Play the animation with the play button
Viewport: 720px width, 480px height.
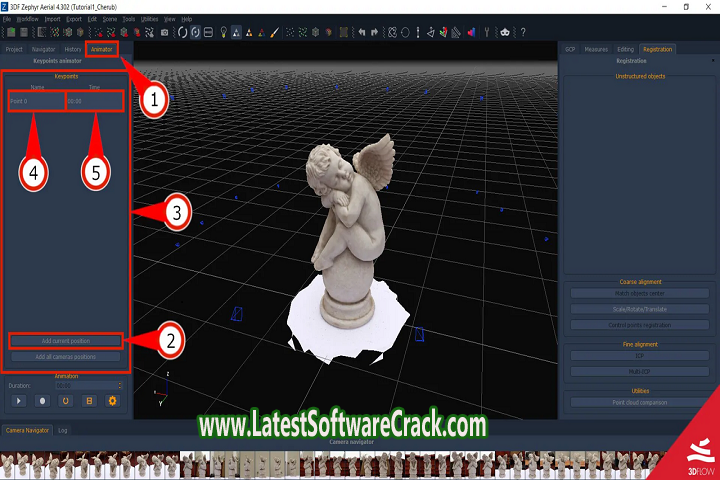pyautogui.click(x=18, y=401)
